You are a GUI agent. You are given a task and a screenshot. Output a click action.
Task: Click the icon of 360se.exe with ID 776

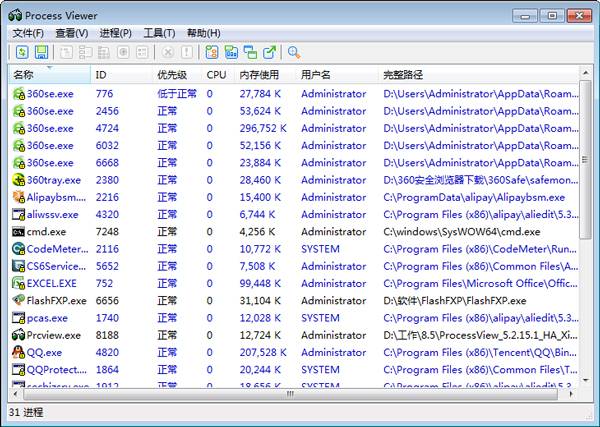[18, 94]
